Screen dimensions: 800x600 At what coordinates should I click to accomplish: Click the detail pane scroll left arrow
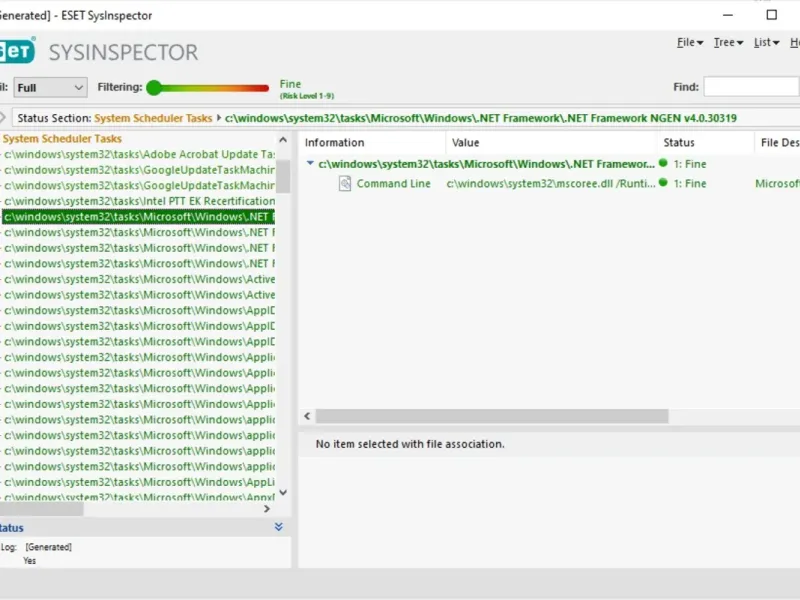tap(307, 416)
